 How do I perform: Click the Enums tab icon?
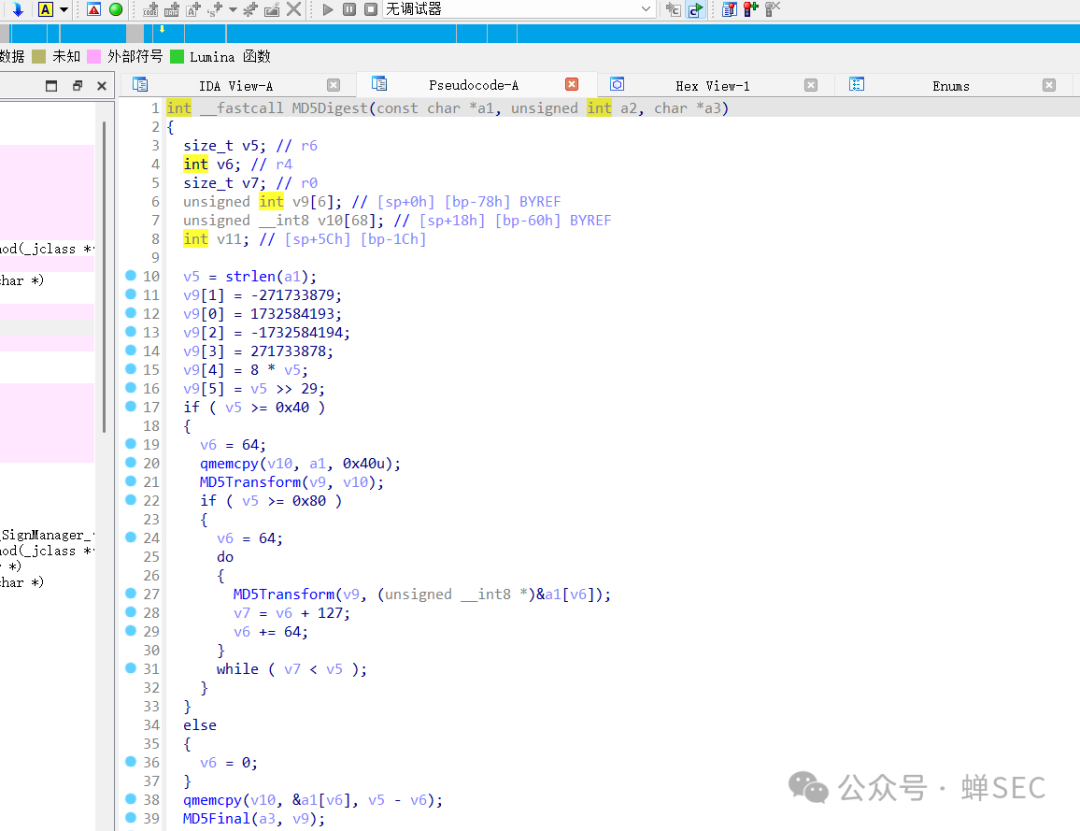click(856, 84)
